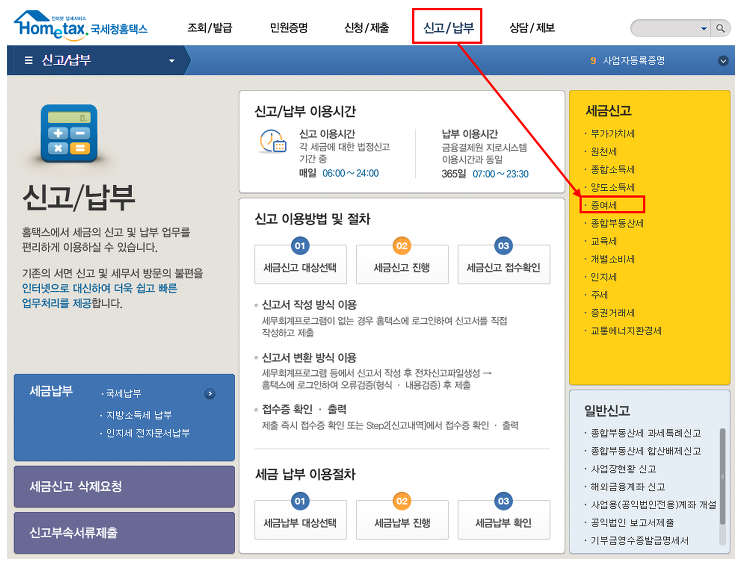The width and height of the screenshot is (741, 563).
Task: Click the 인지세 전자문서납부 link
Action: tap(147, 433)
